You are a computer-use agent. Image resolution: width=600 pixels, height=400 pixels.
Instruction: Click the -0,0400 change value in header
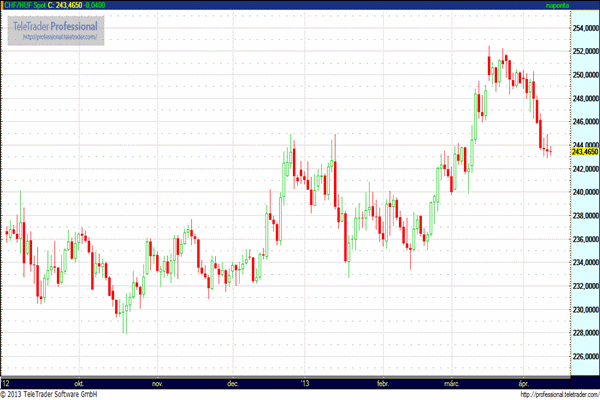pos(98,6)
